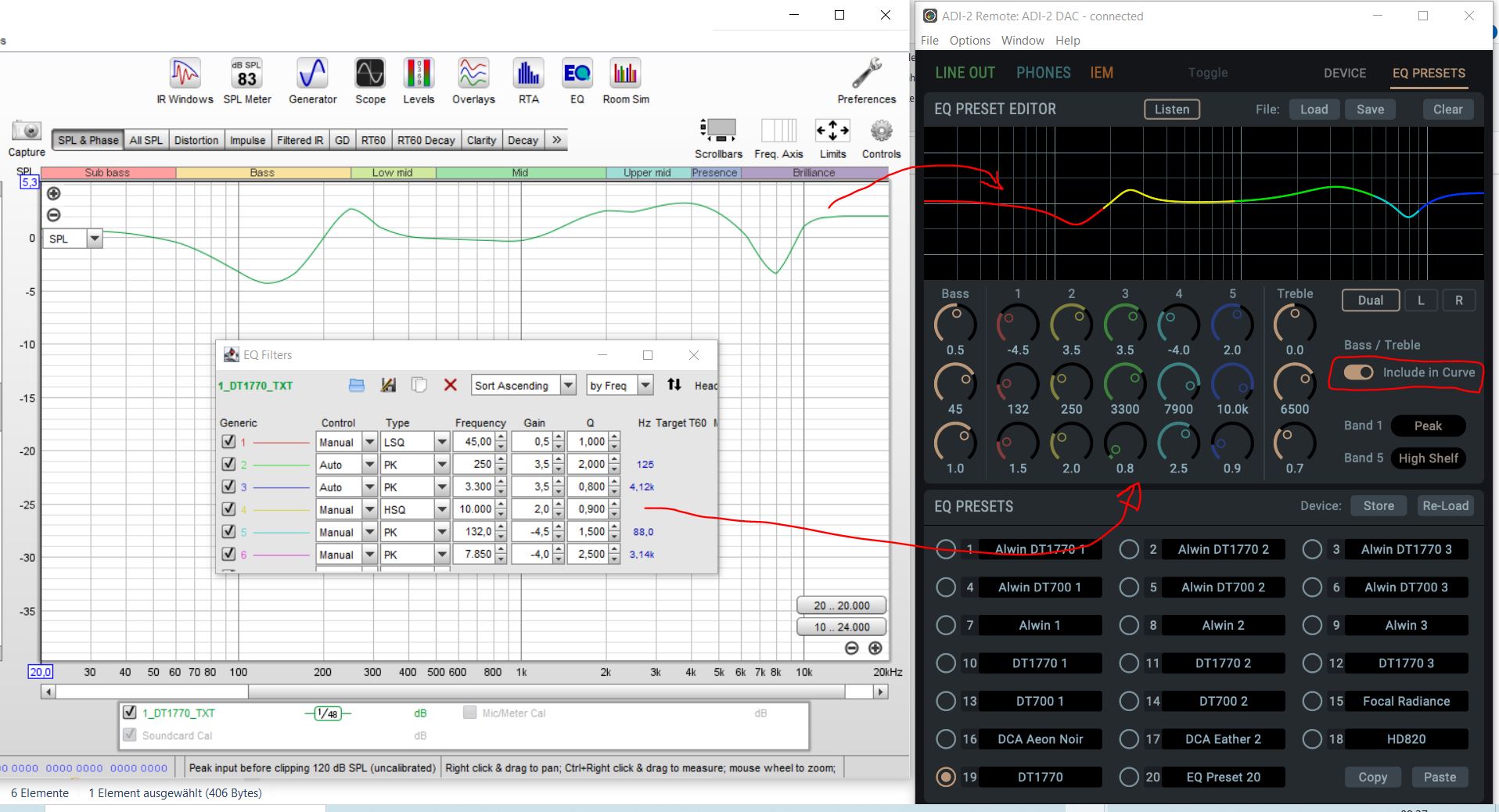Open IR Windows tool in REW

(185, 81)
